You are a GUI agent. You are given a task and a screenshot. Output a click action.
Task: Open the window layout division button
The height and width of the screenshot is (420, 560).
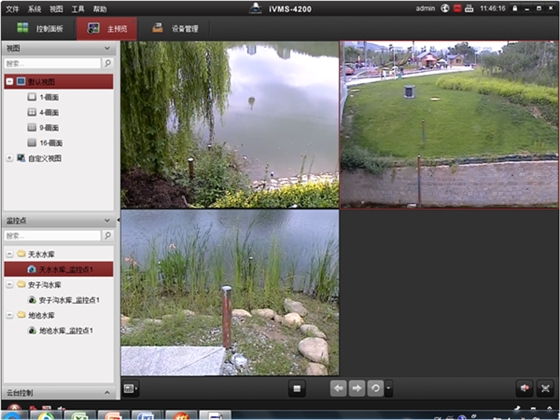(x=130, y=389)
